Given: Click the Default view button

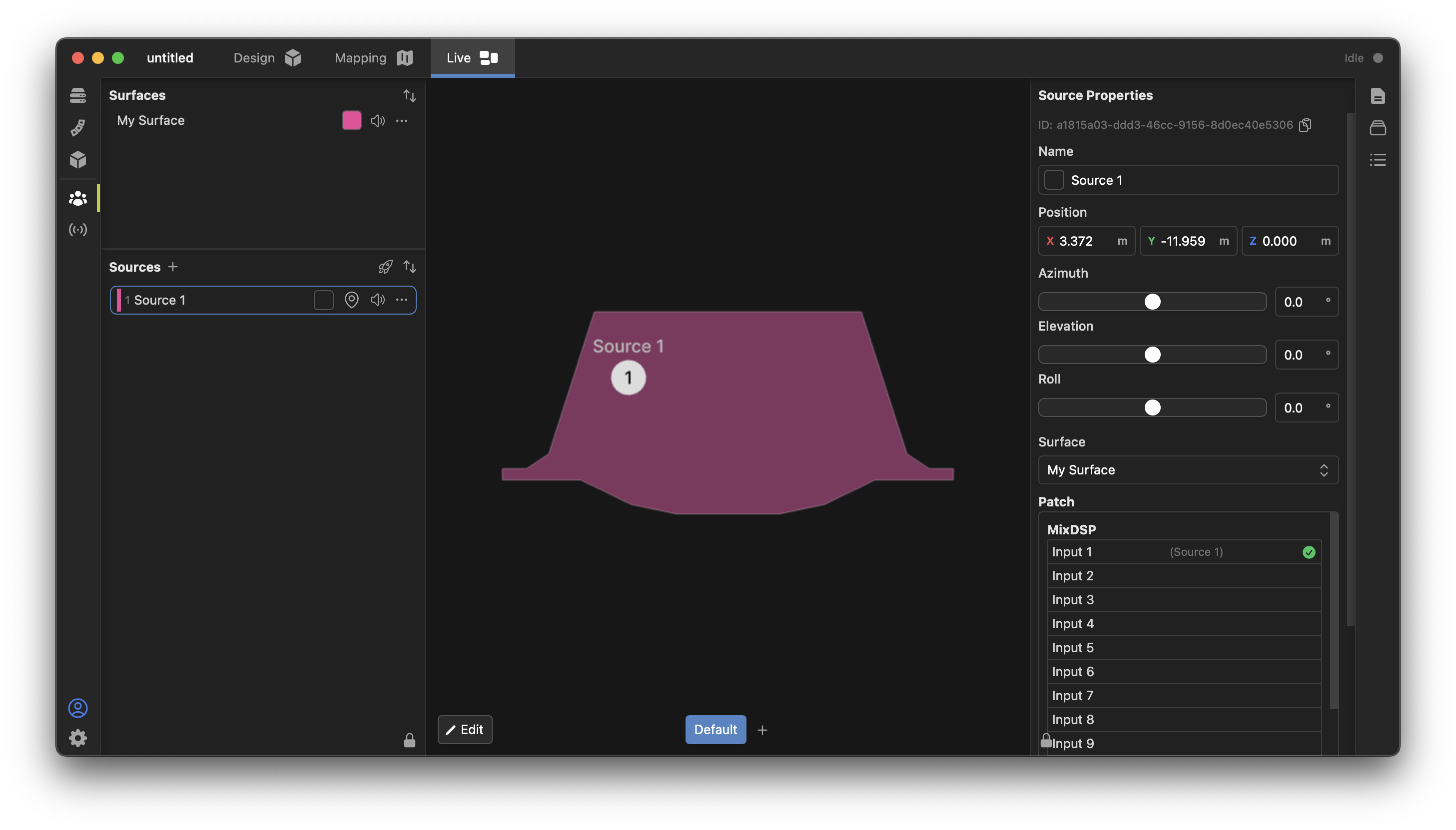Looking at the screenshot, I should 715,730.
